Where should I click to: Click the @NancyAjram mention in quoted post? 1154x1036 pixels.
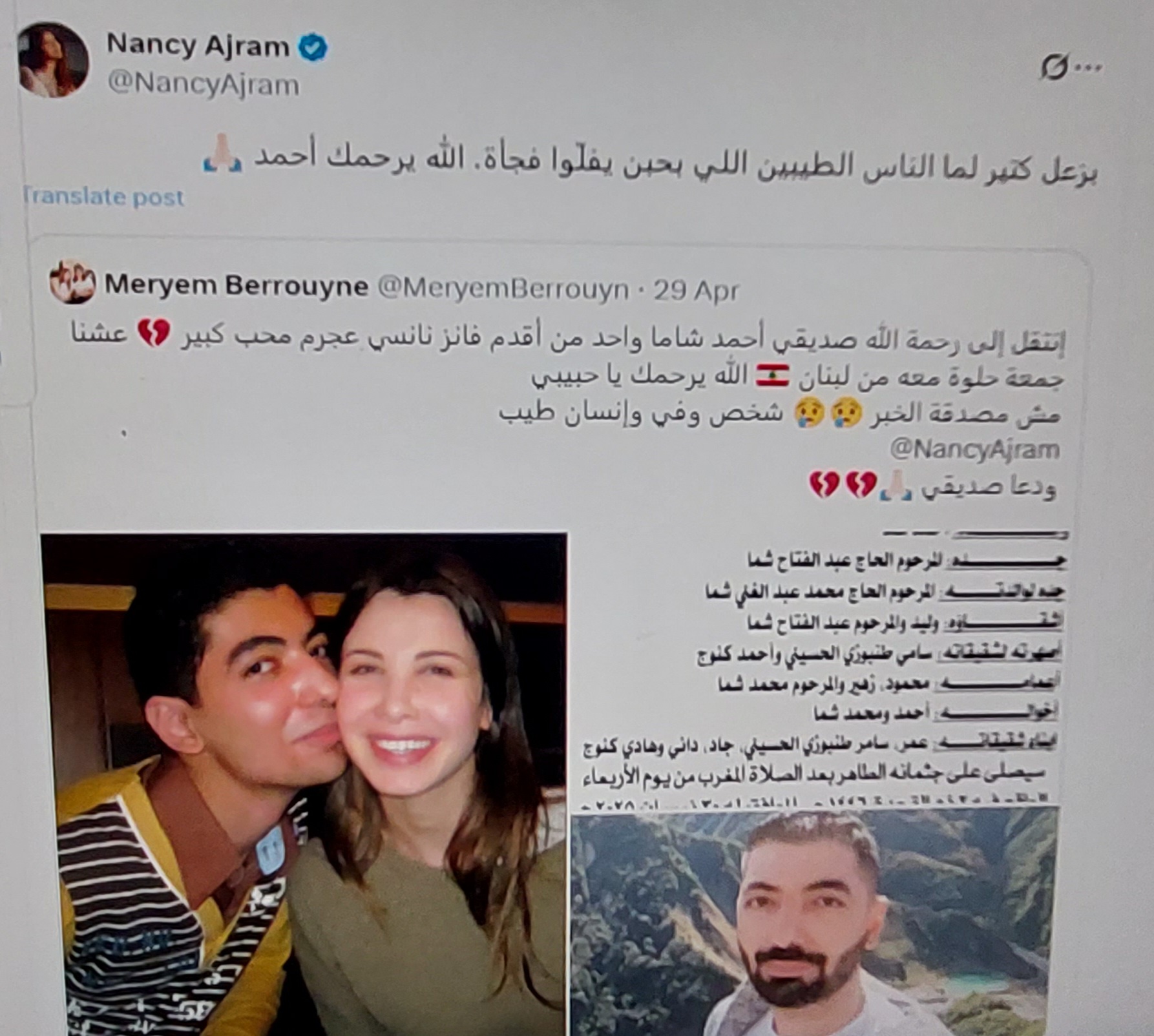pos(975,448)
